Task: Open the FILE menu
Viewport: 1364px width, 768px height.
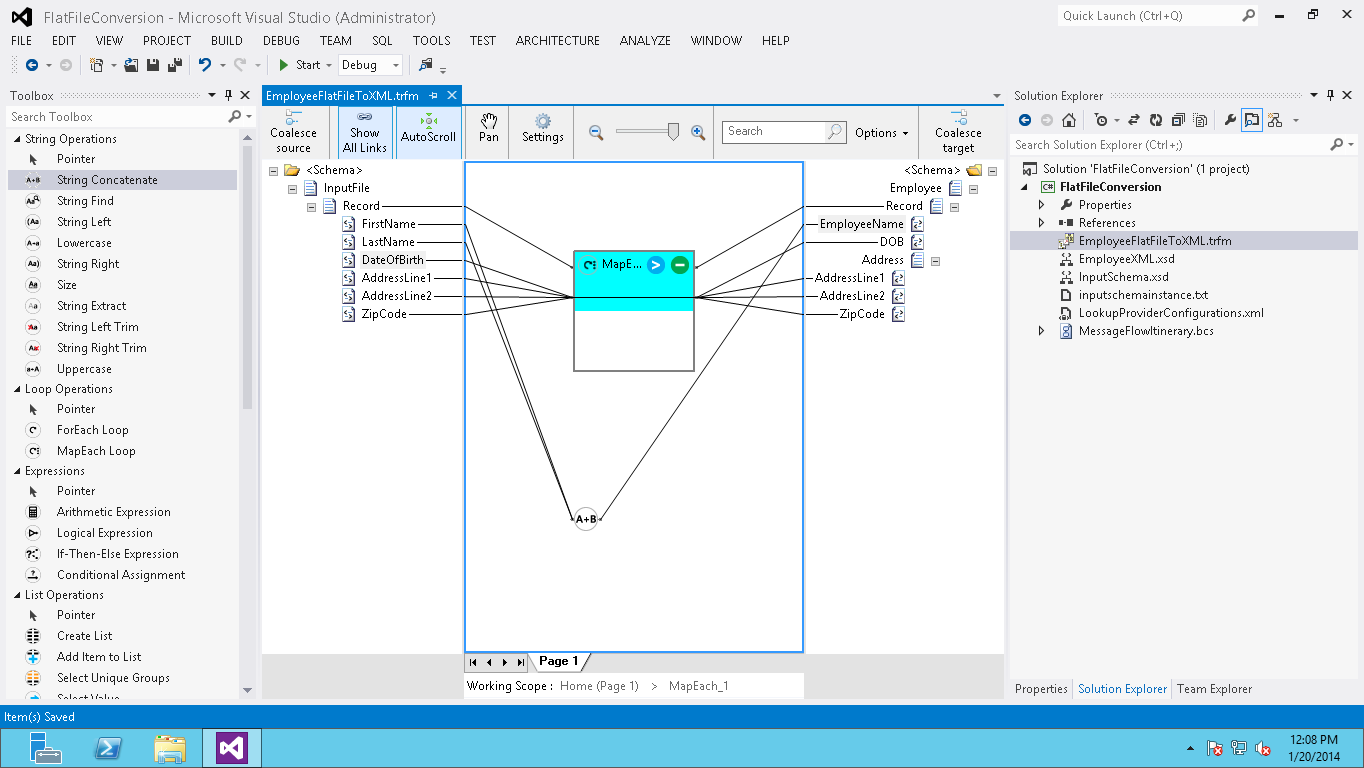Action: (21, 41)
